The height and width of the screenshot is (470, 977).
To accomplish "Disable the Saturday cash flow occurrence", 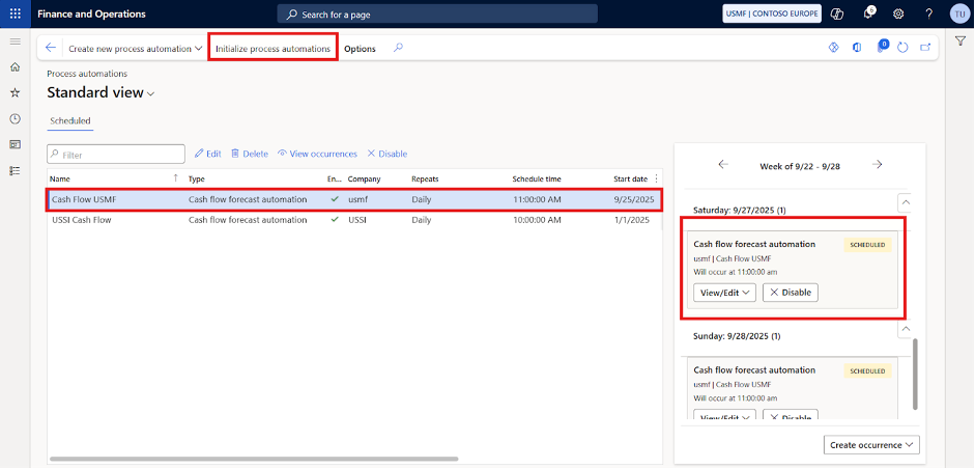I will 790,292.
